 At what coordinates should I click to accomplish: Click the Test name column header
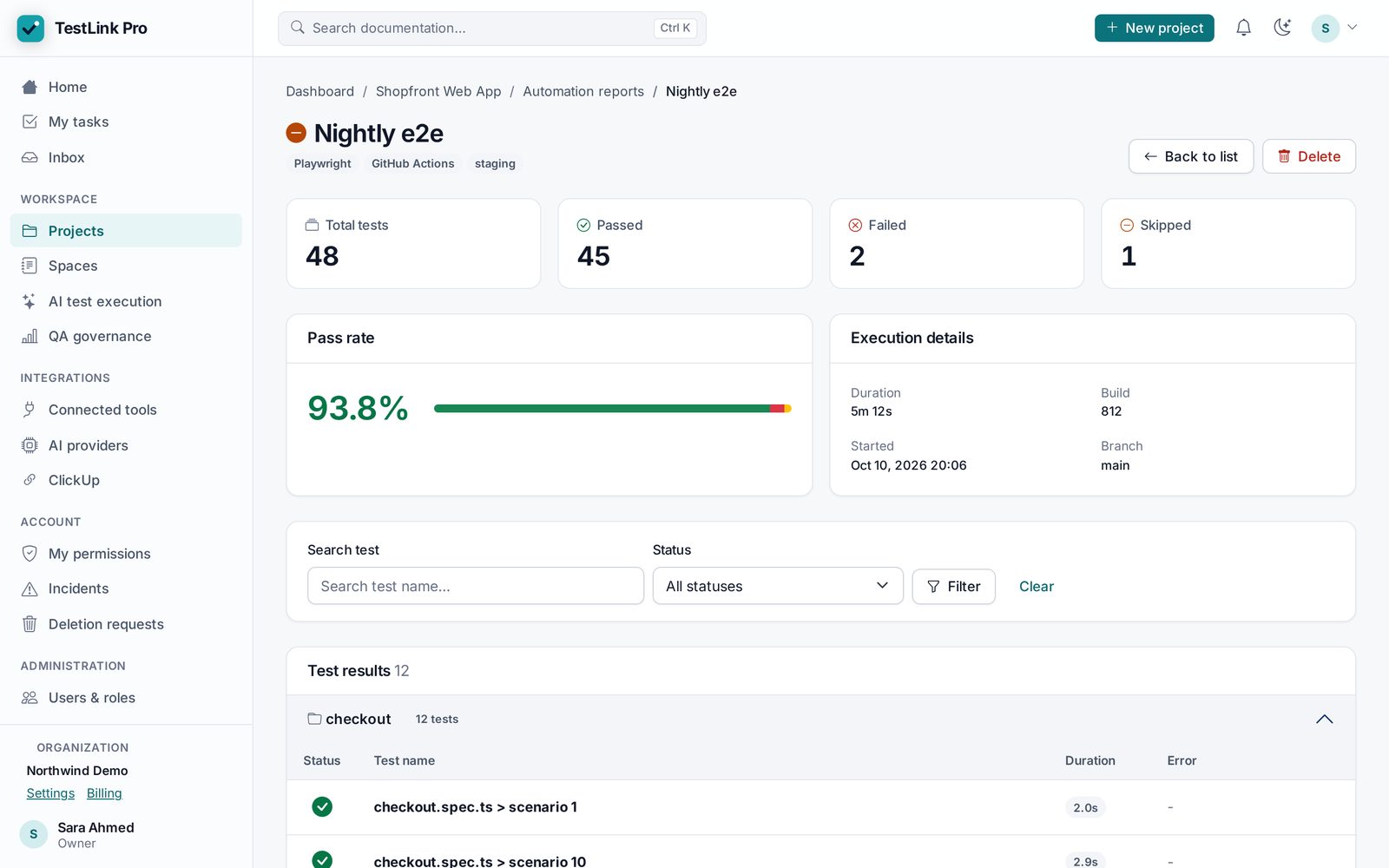click(405, 760)
